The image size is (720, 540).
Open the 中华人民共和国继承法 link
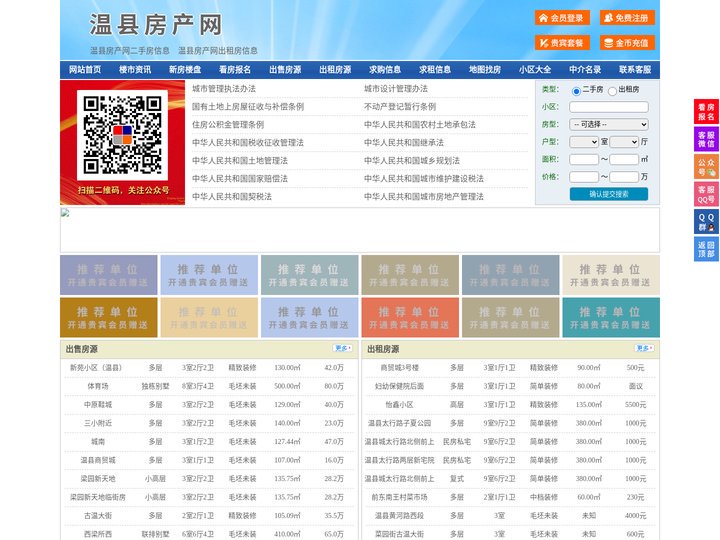click(404, 142)
